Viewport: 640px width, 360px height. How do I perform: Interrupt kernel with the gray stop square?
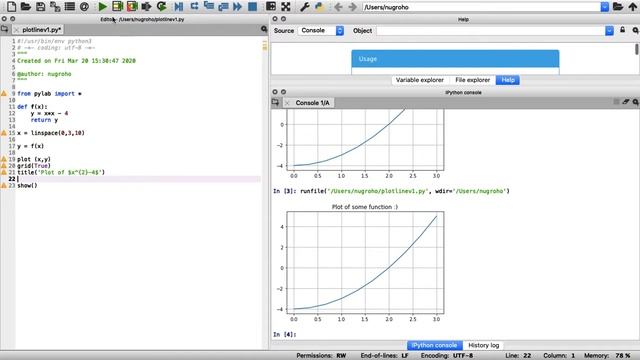pyautogui.click(x=616, y=102)
